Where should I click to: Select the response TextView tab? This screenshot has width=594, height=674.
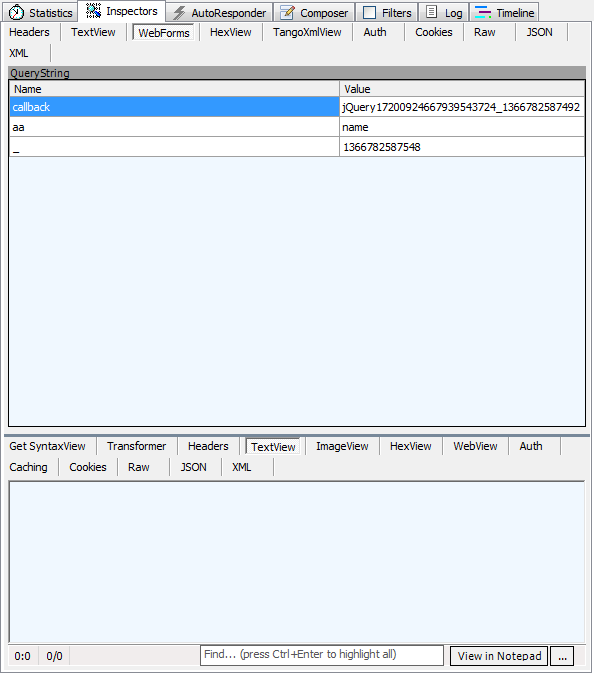click(273, 447)
